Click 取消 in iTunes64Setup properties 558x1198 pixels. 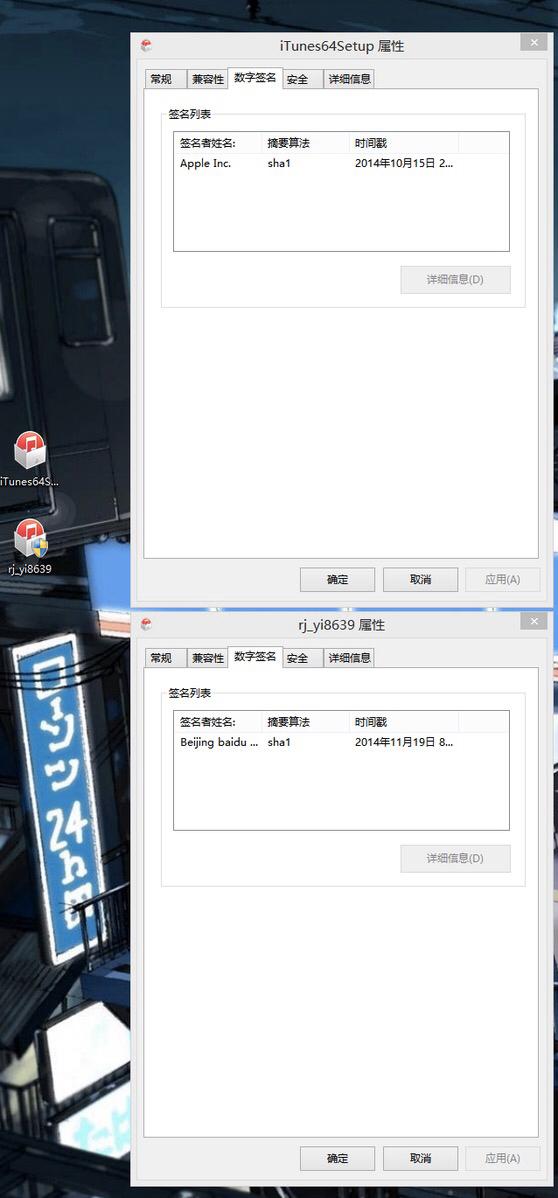[x=420, y=579]
